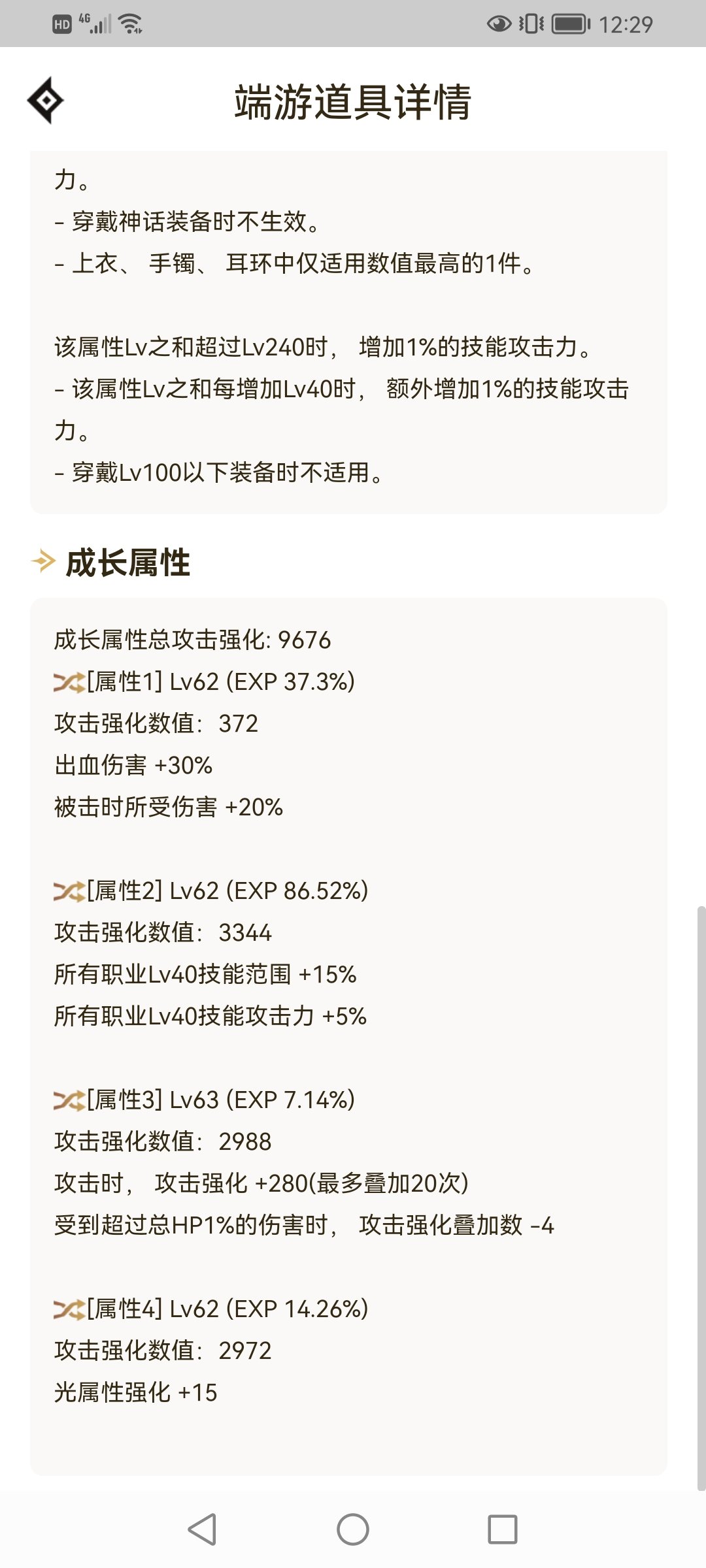Screen dimensions: 706x1568
Task: Tap Android back triangle navigation button
Action: pyautogui.click(x=202, y=1529)
